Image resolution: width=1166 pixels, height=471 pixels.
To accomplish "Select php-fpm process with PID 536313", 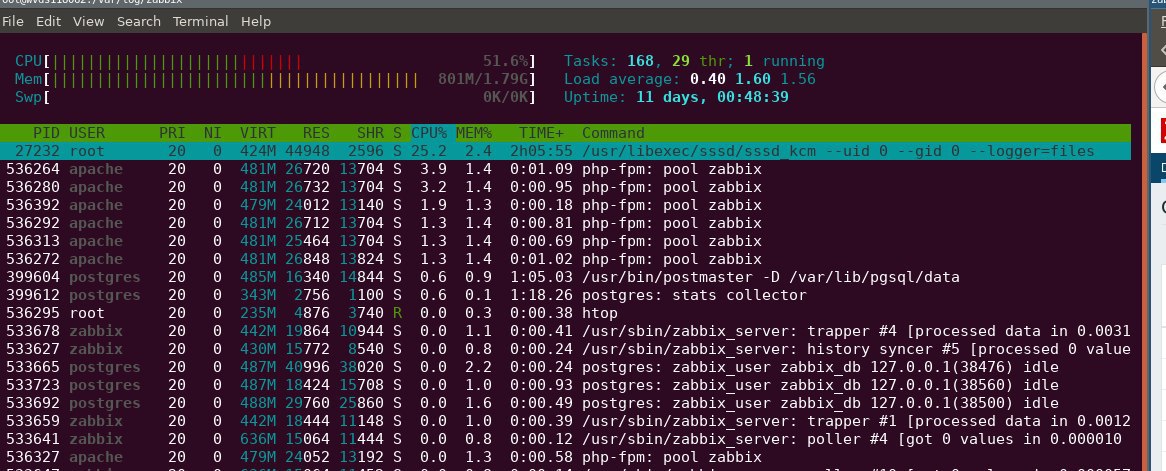I will (x=565, y=241).
